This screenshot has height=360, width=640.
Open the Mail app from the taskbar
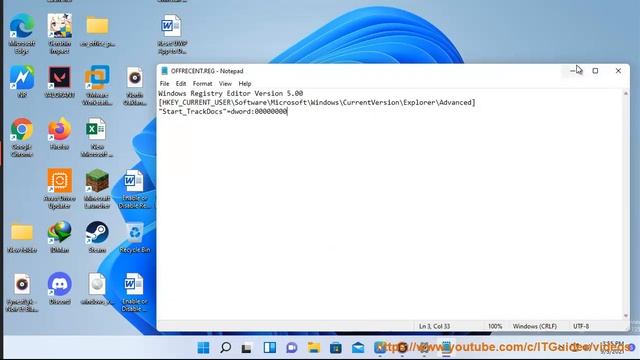click(x=358, y=348)
